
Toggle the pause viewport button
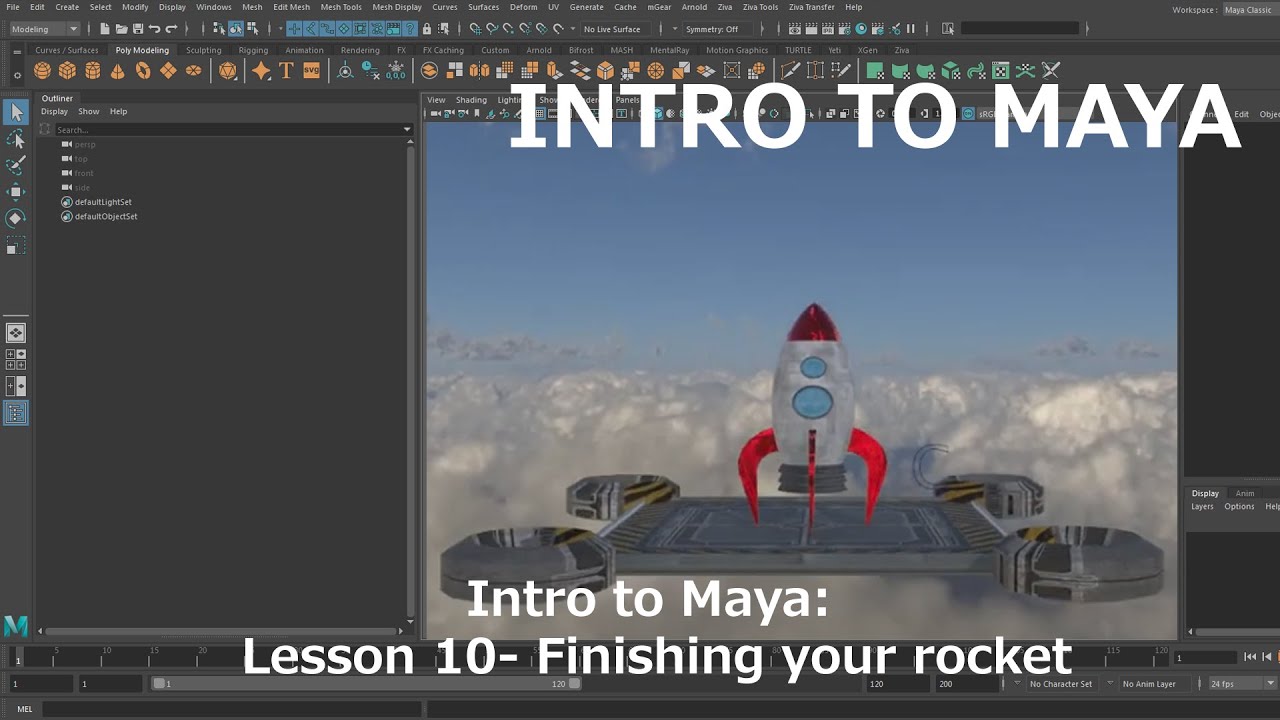tap(911, 29)
